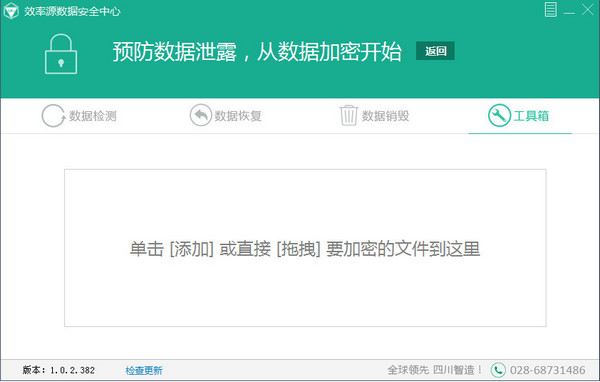
Task: Close the 效率源数据安全中心 window
Action: pos(588,10)
